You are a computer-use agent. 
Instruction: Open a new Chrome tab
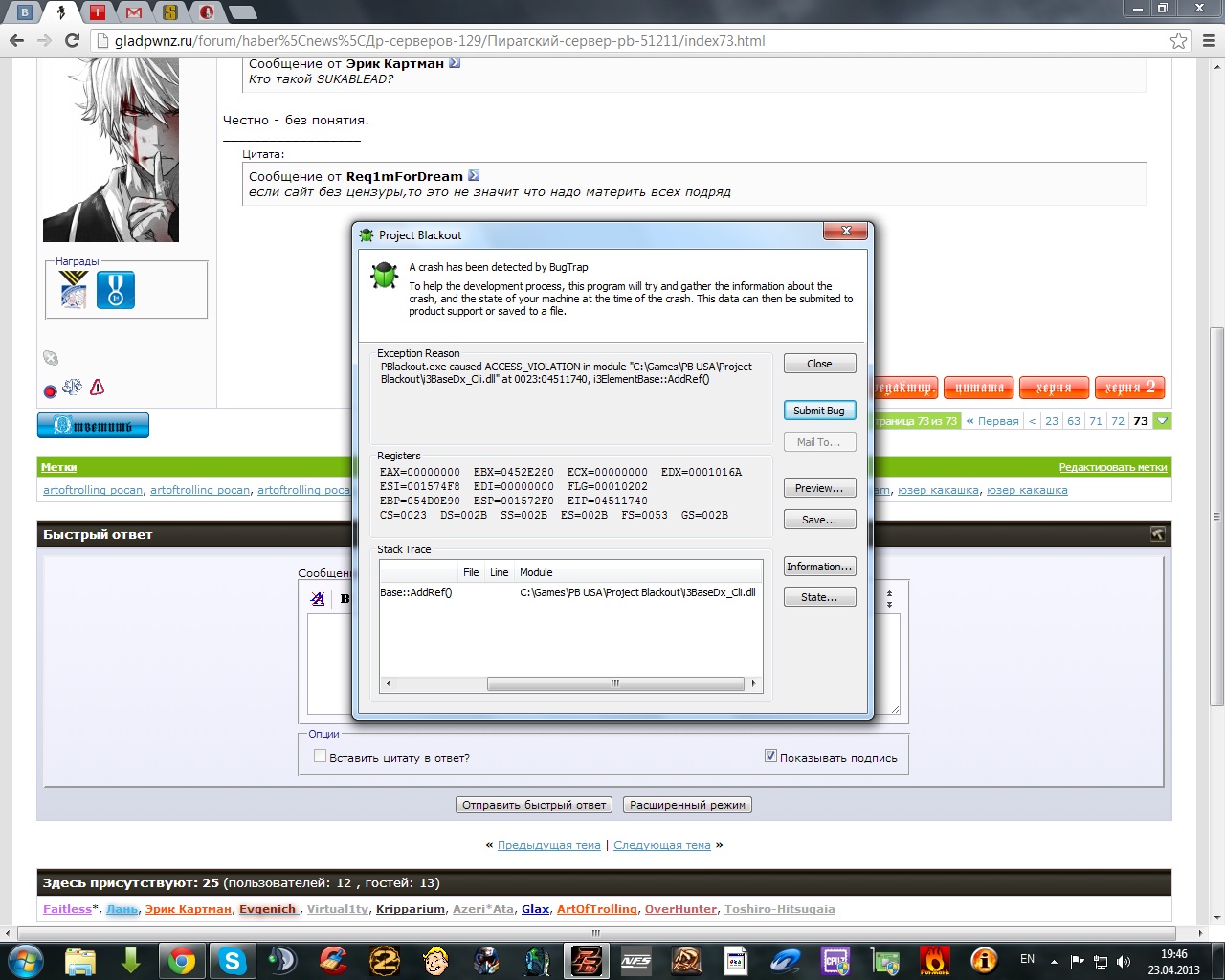243,12
